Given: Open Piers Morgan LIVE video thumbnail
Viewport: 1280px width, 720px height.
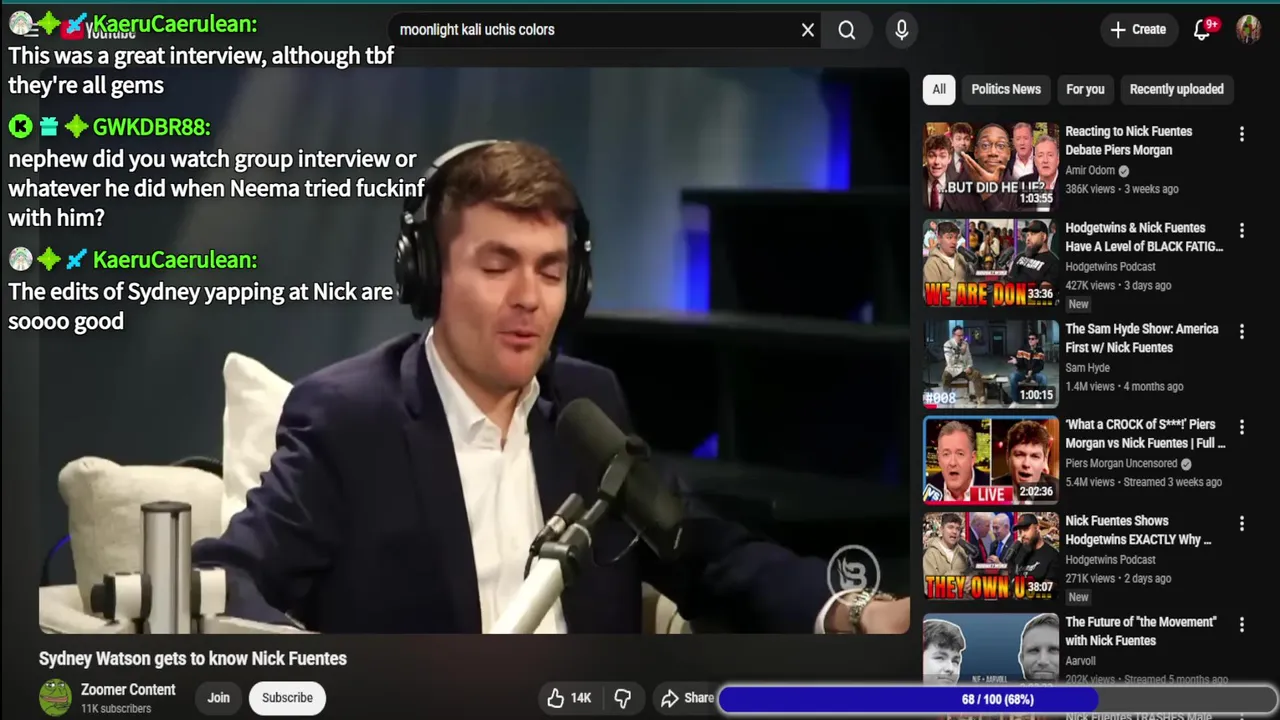Looking at the screenshot, I should 991,460.
